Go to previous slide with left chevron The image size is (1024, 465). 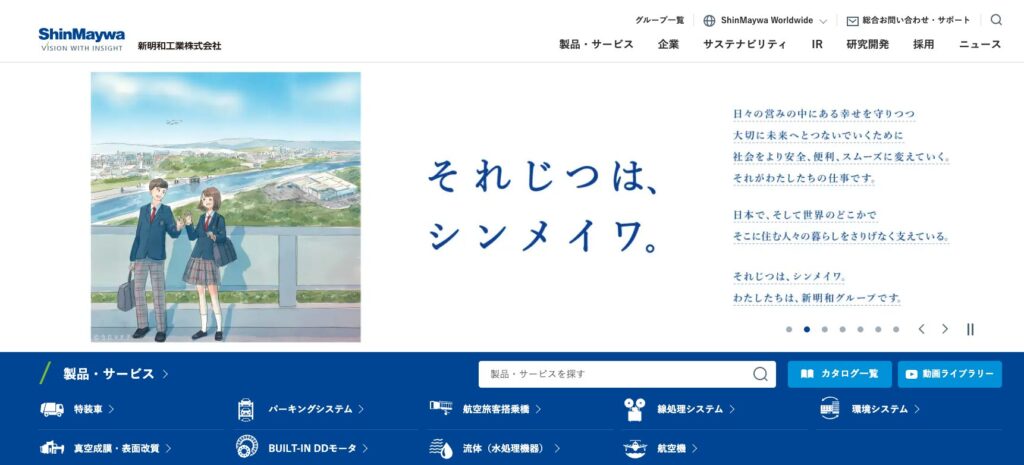click(x=921, y=329)
